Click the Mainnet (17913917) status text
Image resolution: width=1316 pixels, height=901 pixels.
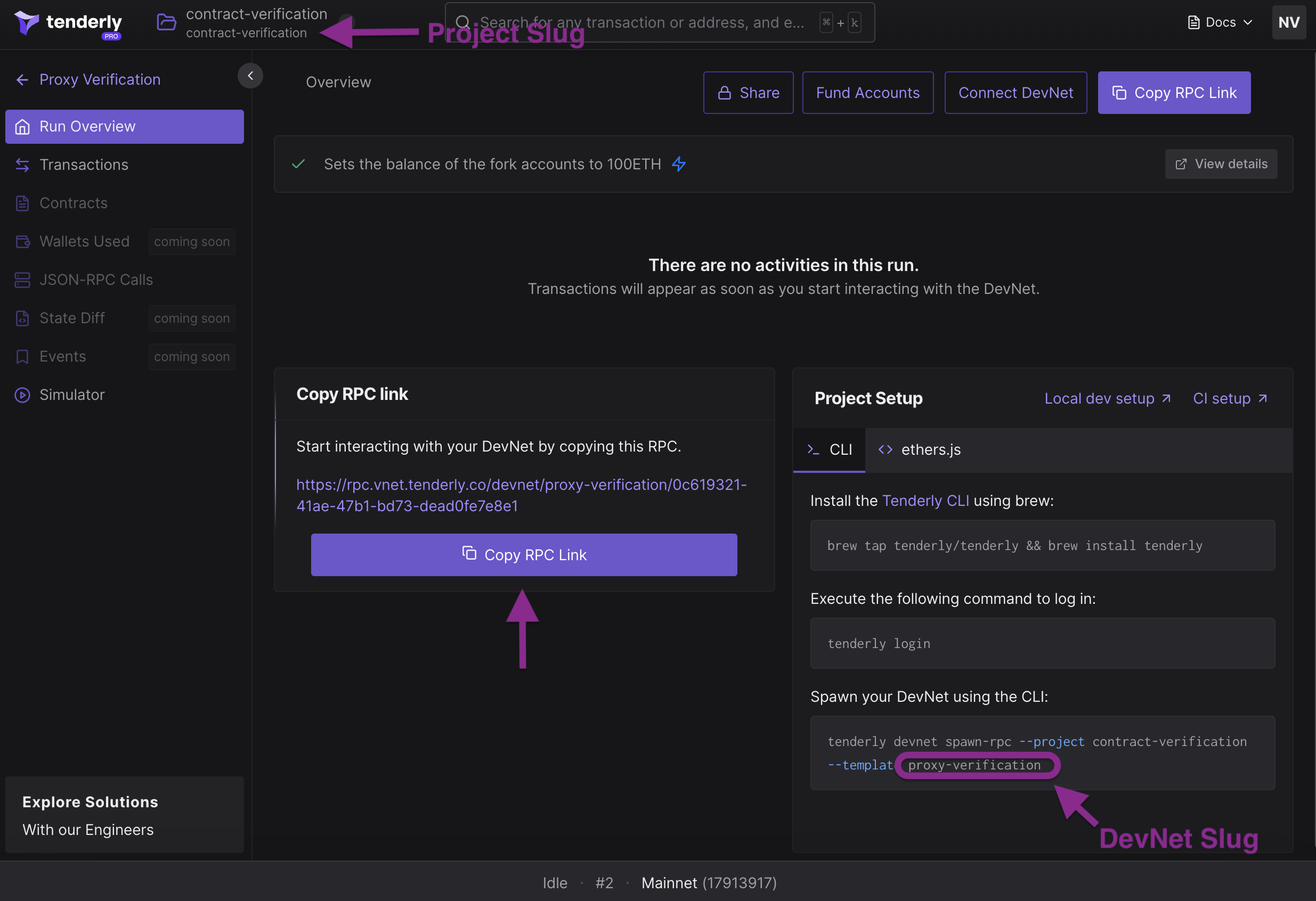tap(709, 883)
